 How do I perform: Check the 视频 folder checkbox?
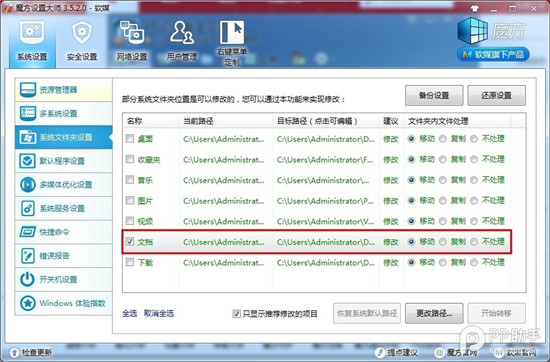(x=130, y=221)
